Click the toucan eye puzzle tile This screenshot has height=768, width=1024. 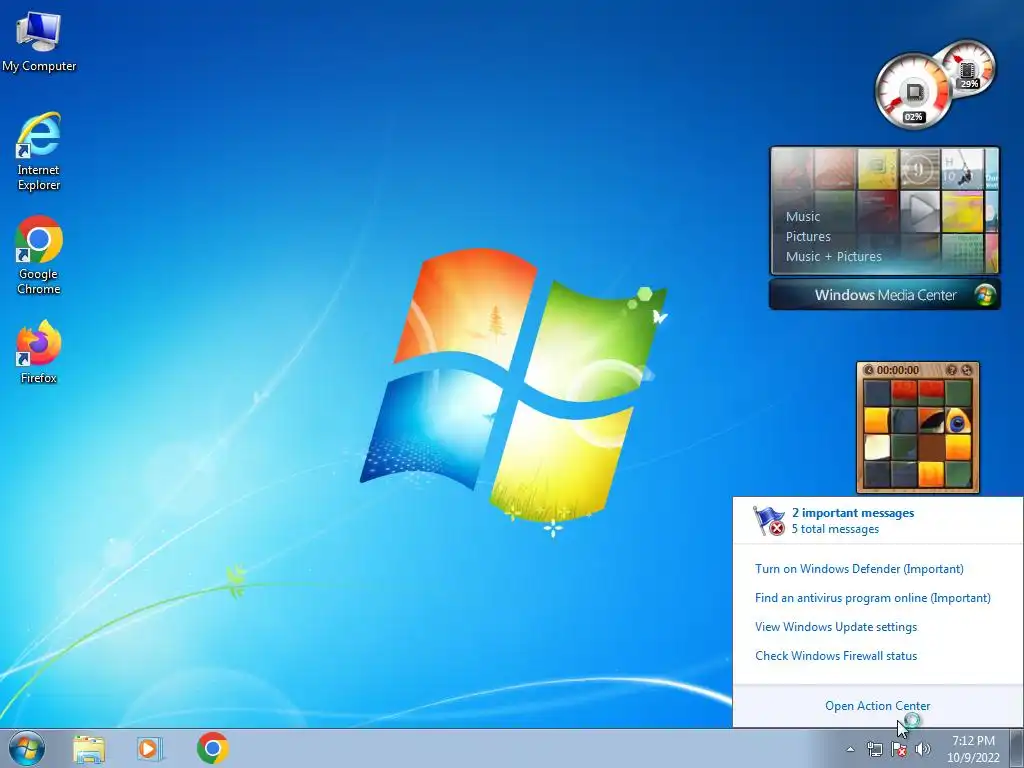click(x=958, y=421)
